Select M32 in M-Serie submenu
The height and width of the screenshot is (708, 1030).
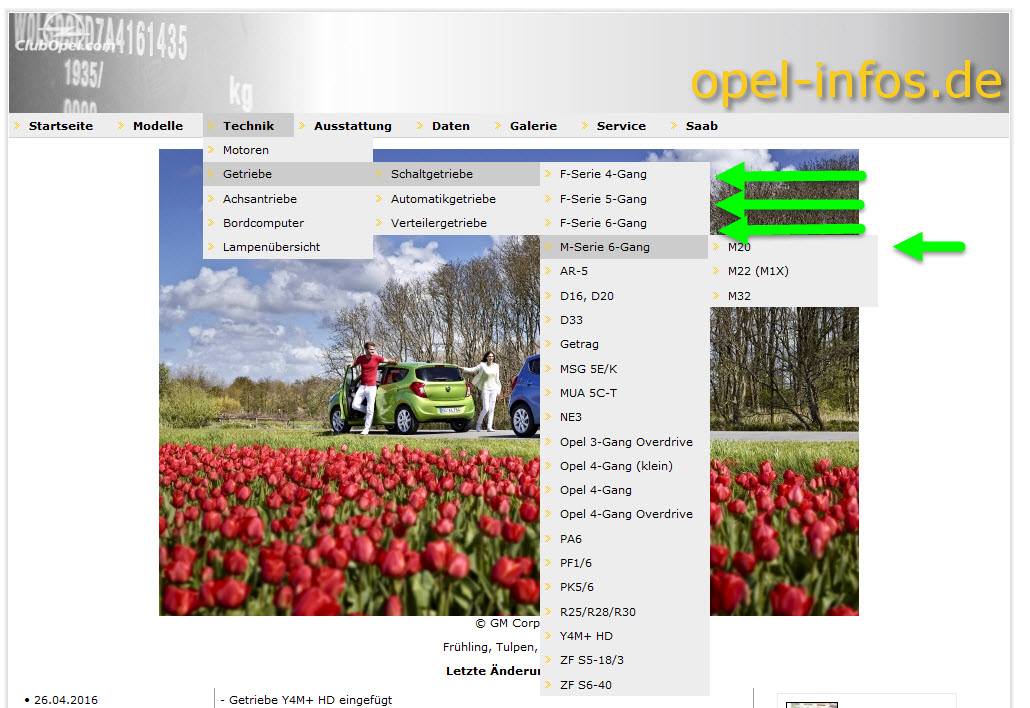coord(794,296)
